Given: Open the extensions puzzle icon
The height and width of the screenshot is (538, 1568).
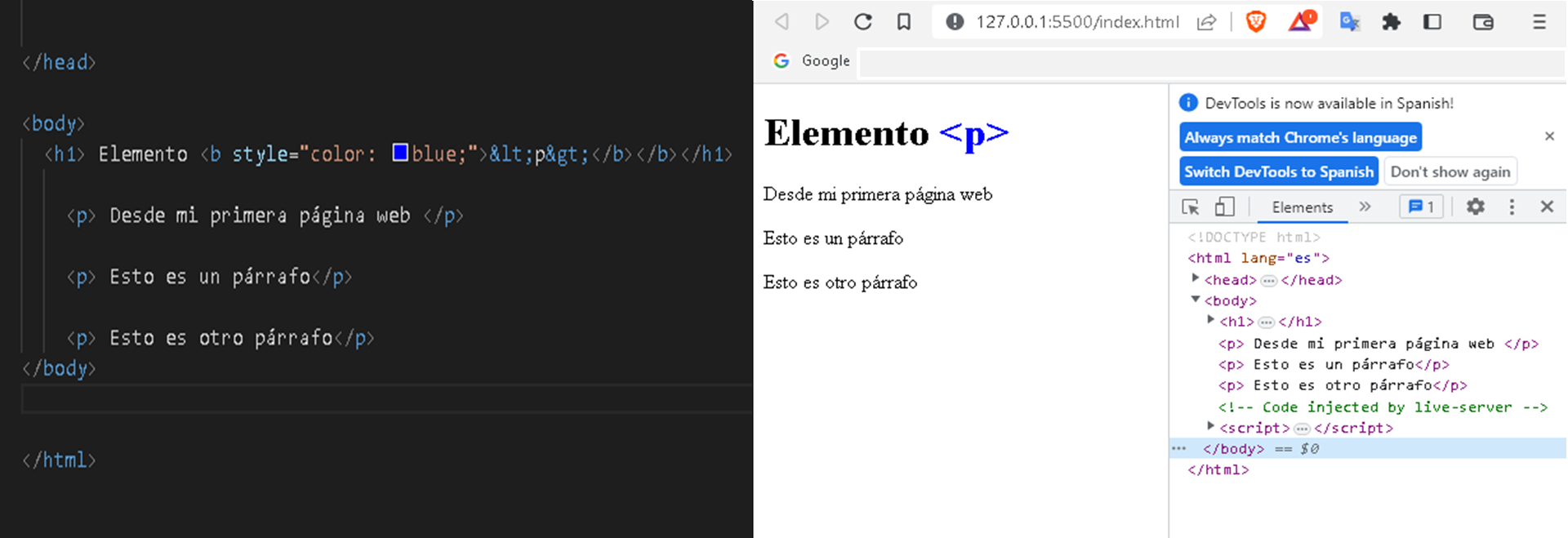Looking at the screenshot, I should (x=1391, y=22).
